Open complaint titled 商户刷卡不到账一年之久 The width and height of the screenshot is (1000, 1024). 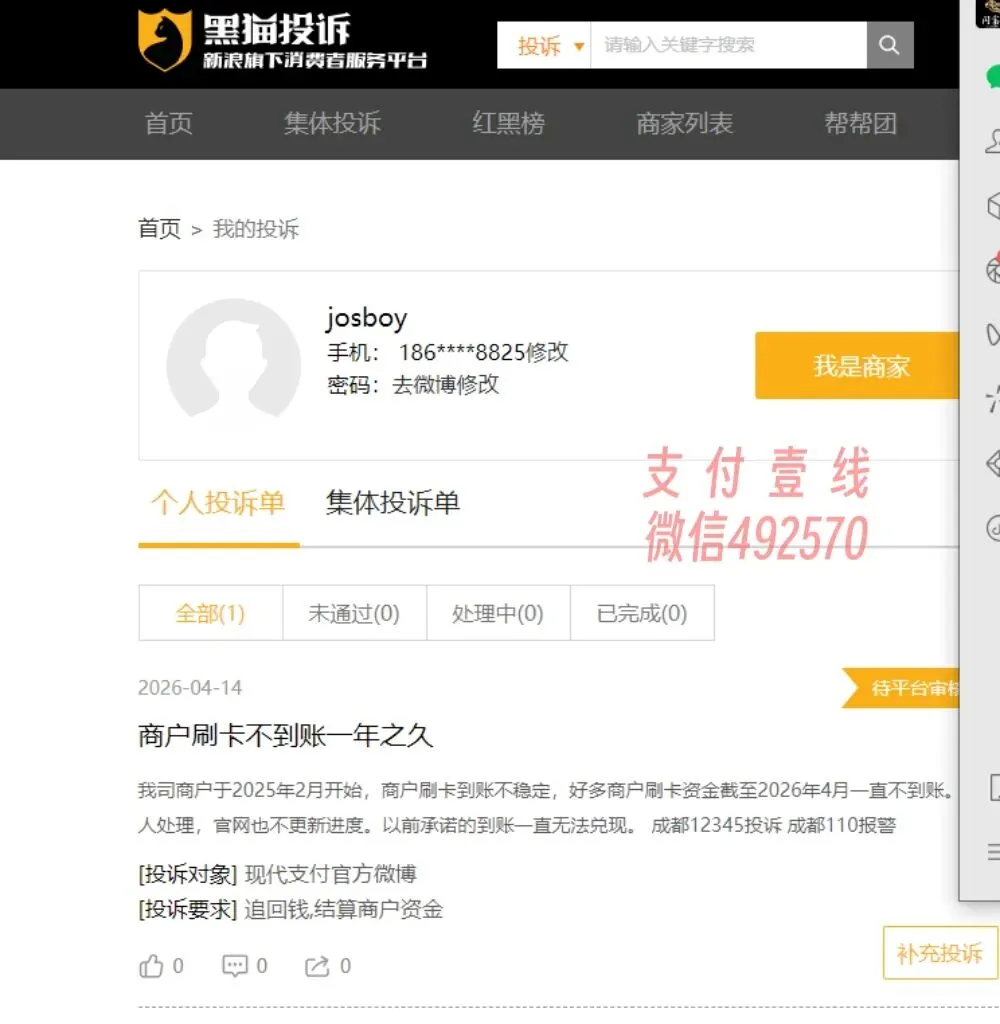pos(285,736)
